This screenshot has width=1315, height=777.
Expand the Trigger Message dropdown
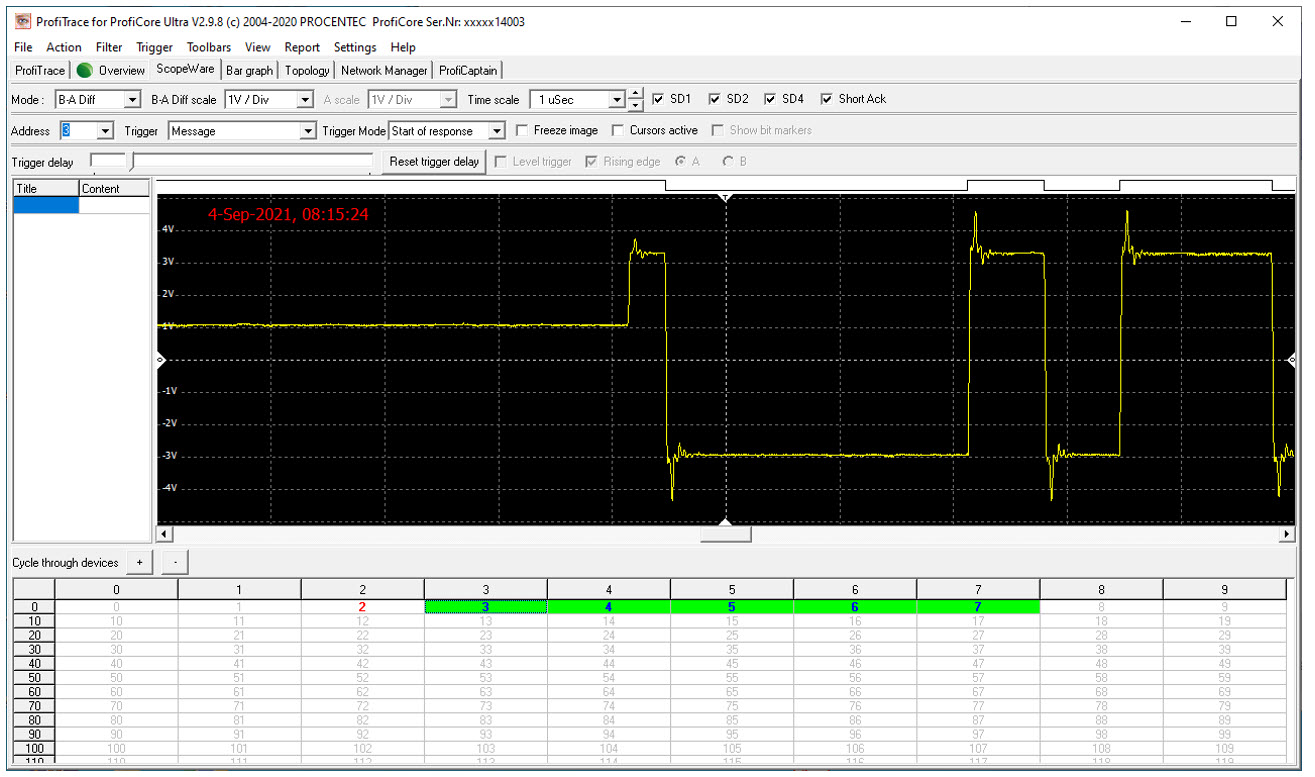point(308,131)
